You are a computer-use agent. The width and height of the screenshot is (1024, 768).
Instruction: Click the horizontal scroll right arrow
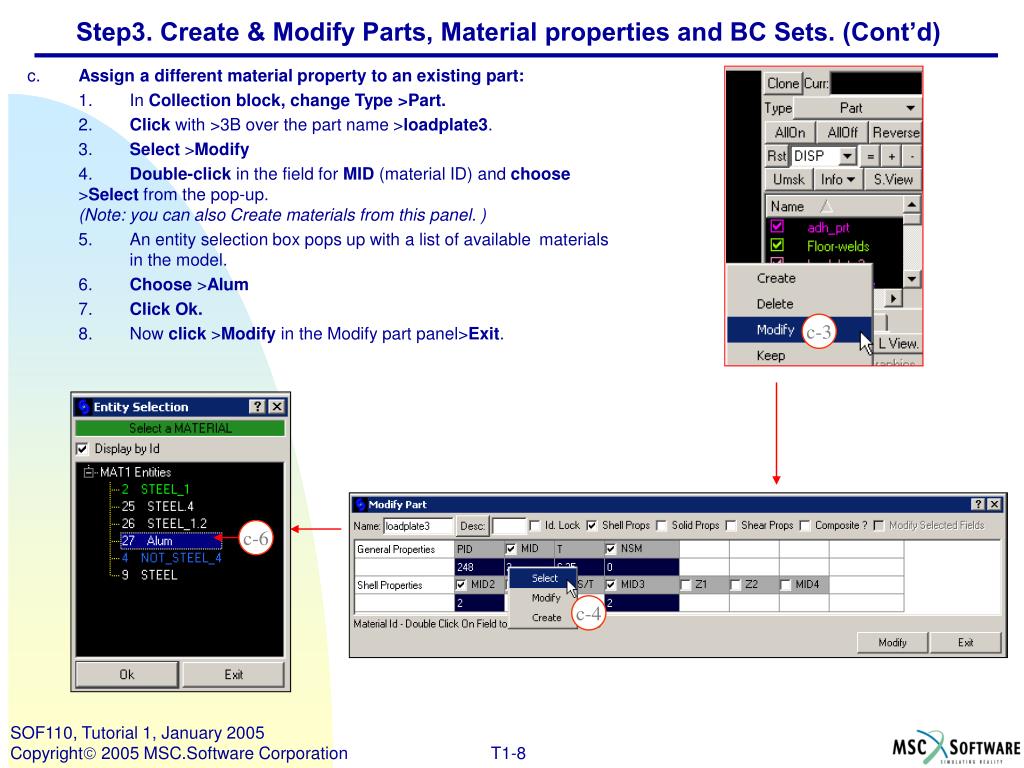point(893,298)
